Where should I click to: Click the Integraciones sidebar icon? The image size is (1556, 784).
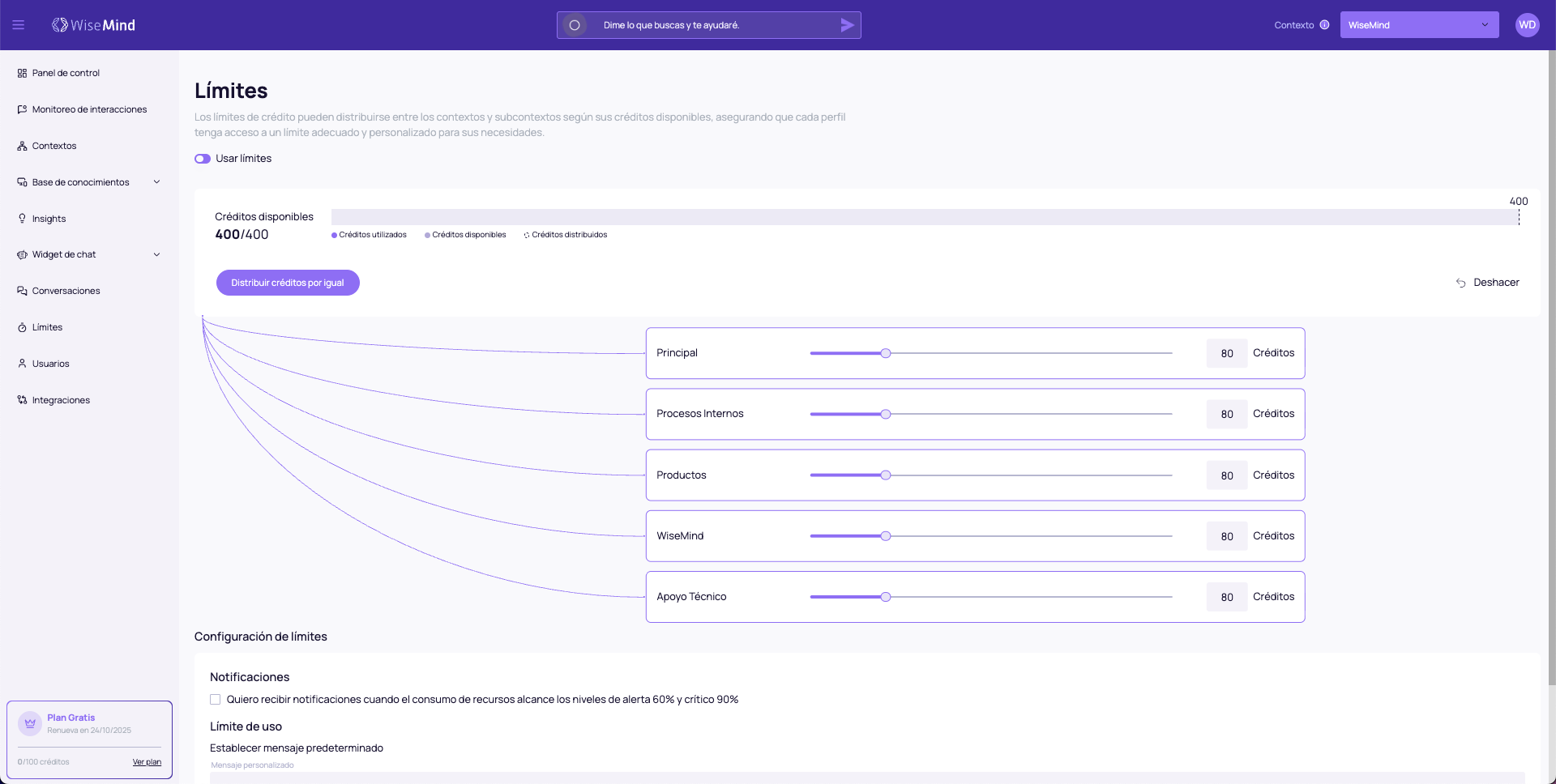(x=22, y=400)
